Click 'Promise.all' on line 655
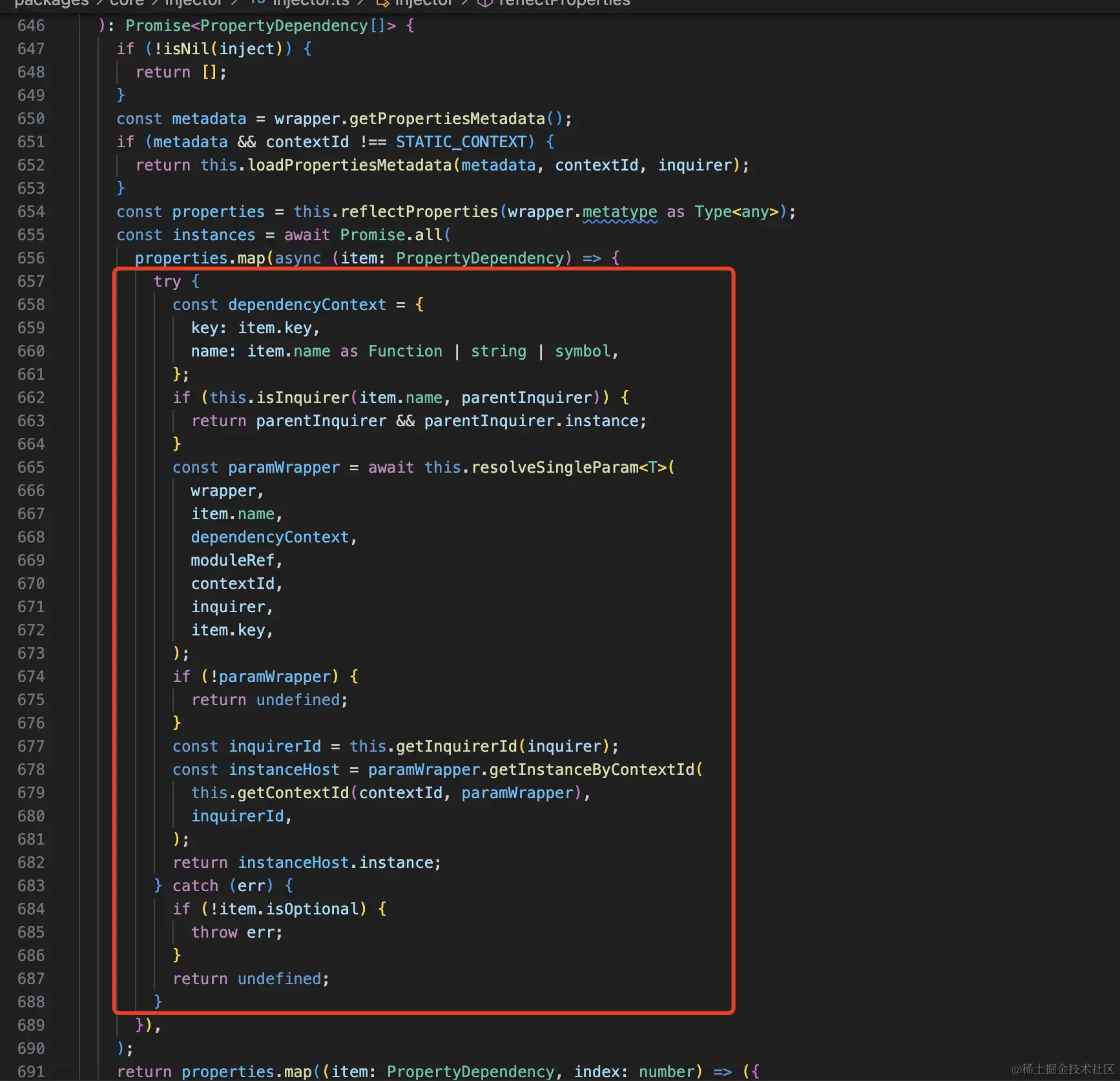Screen dimensions: 1120x1081 (x=391, y=235)
